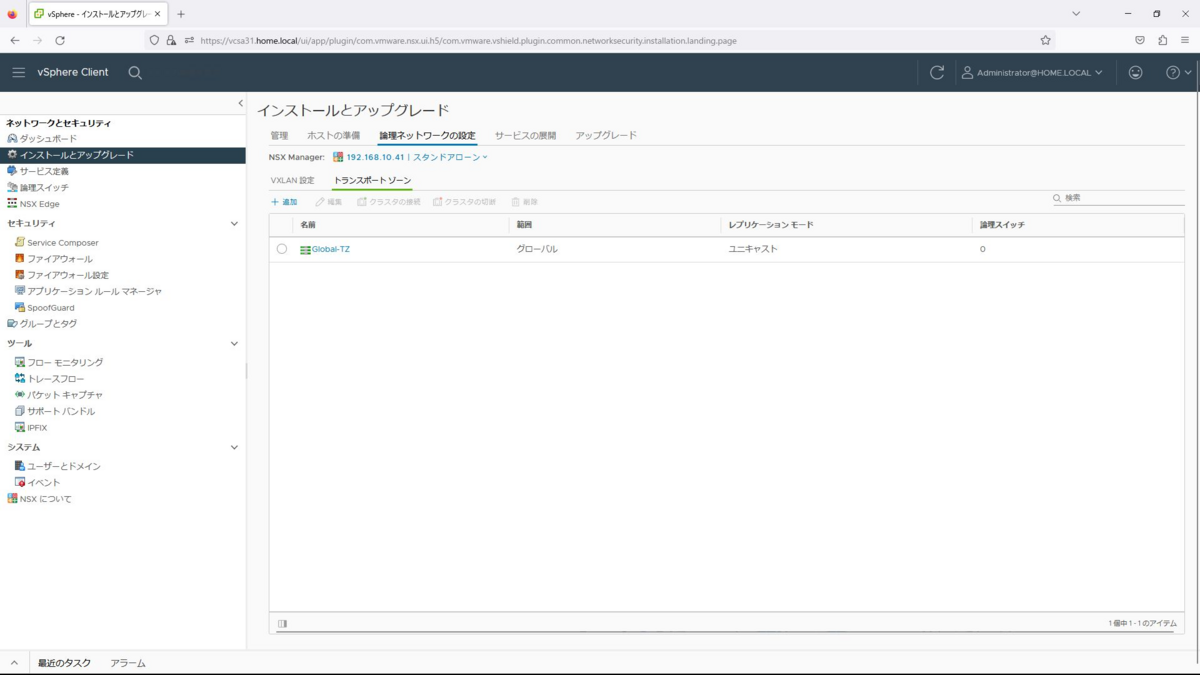Viewport: 1200px width, 675px height.
Task: Click the 削除 delete button
Action: 525,202
